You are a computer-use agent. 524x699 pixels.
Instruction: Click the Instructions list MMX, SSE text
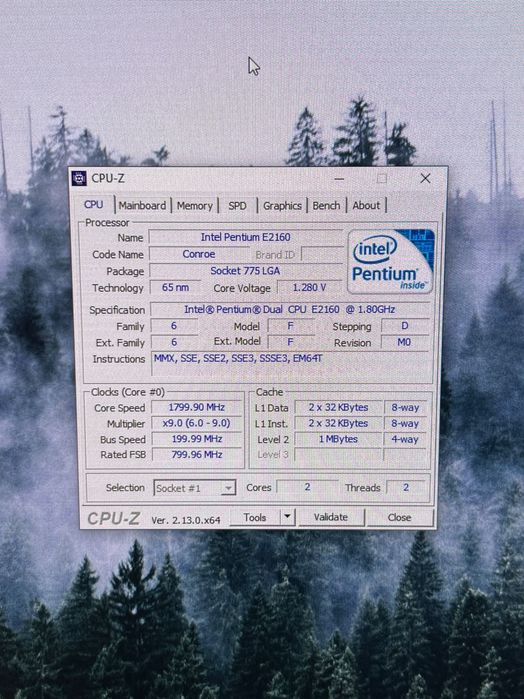[x=238, y=358]
